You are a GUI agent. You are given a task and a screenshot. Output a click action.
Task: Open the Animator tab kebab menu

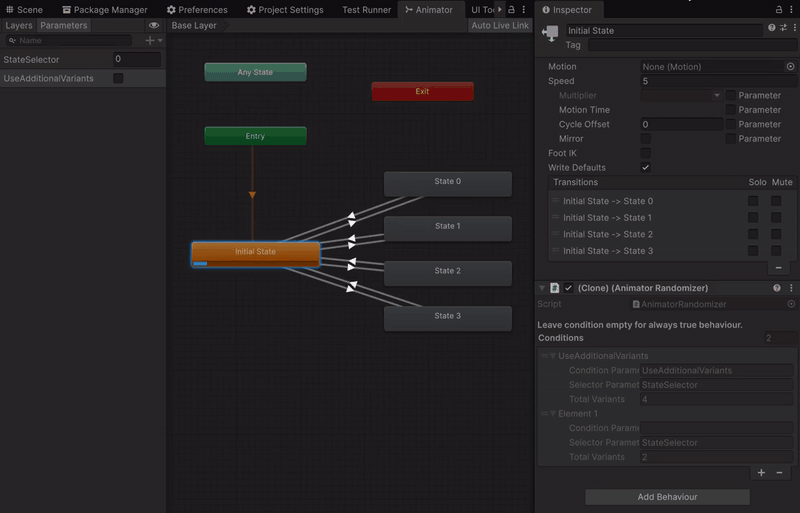(x=523, y=10)
